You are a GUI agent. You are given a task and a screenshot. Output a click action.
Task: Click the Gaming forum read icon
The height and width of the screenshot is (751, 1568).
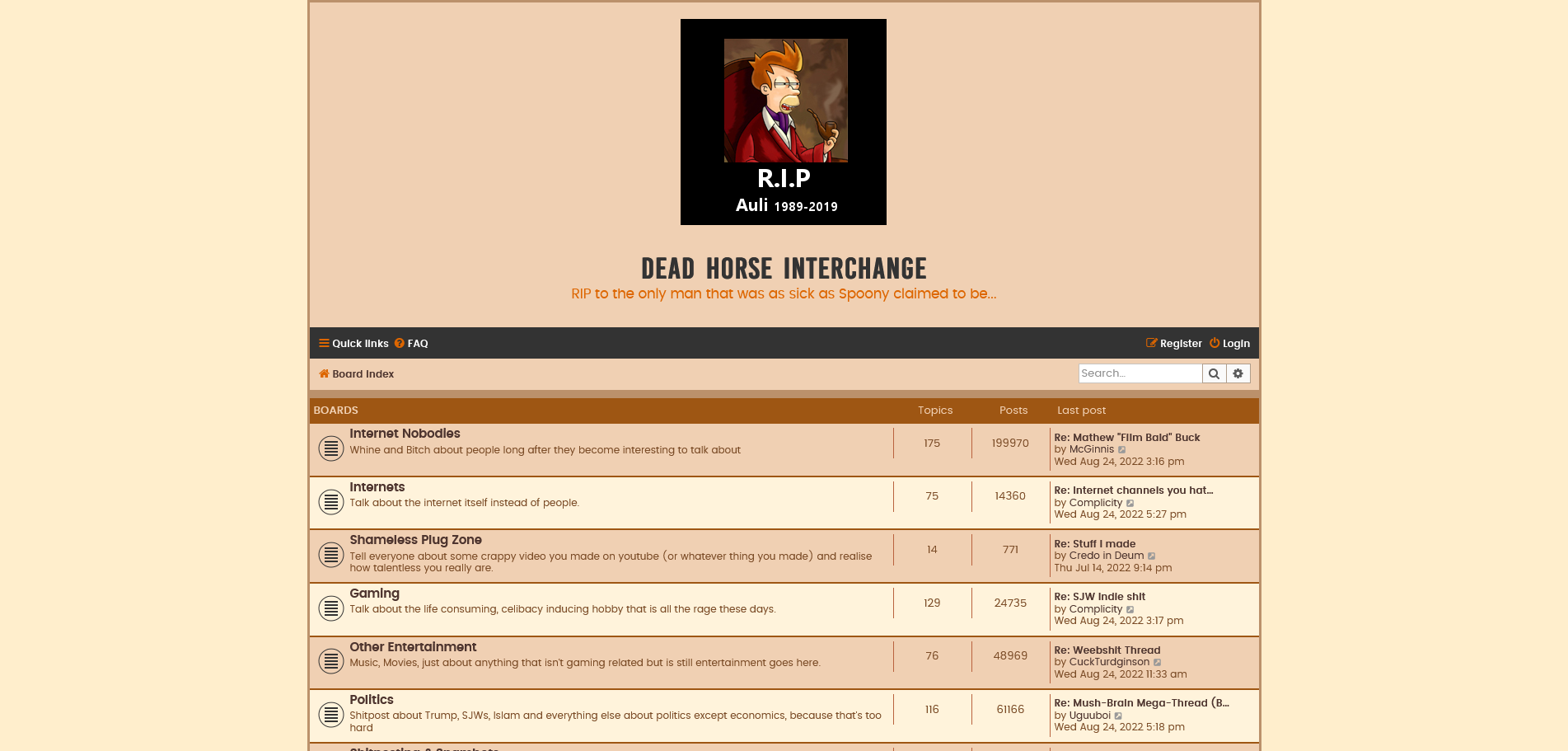(331, 608)
